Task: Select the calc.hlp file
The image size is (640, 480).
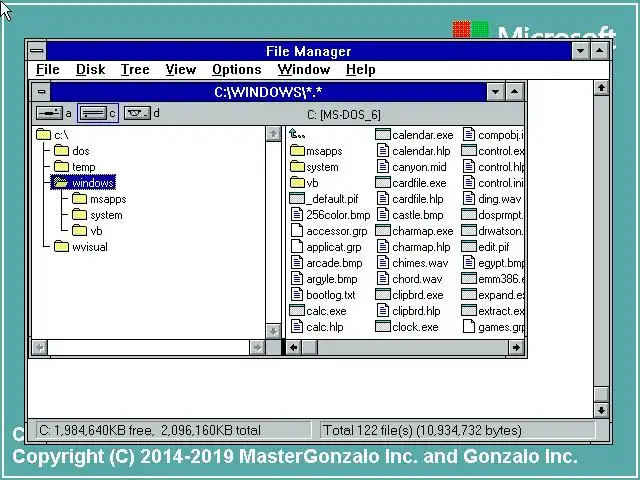Action: (317, 327)
